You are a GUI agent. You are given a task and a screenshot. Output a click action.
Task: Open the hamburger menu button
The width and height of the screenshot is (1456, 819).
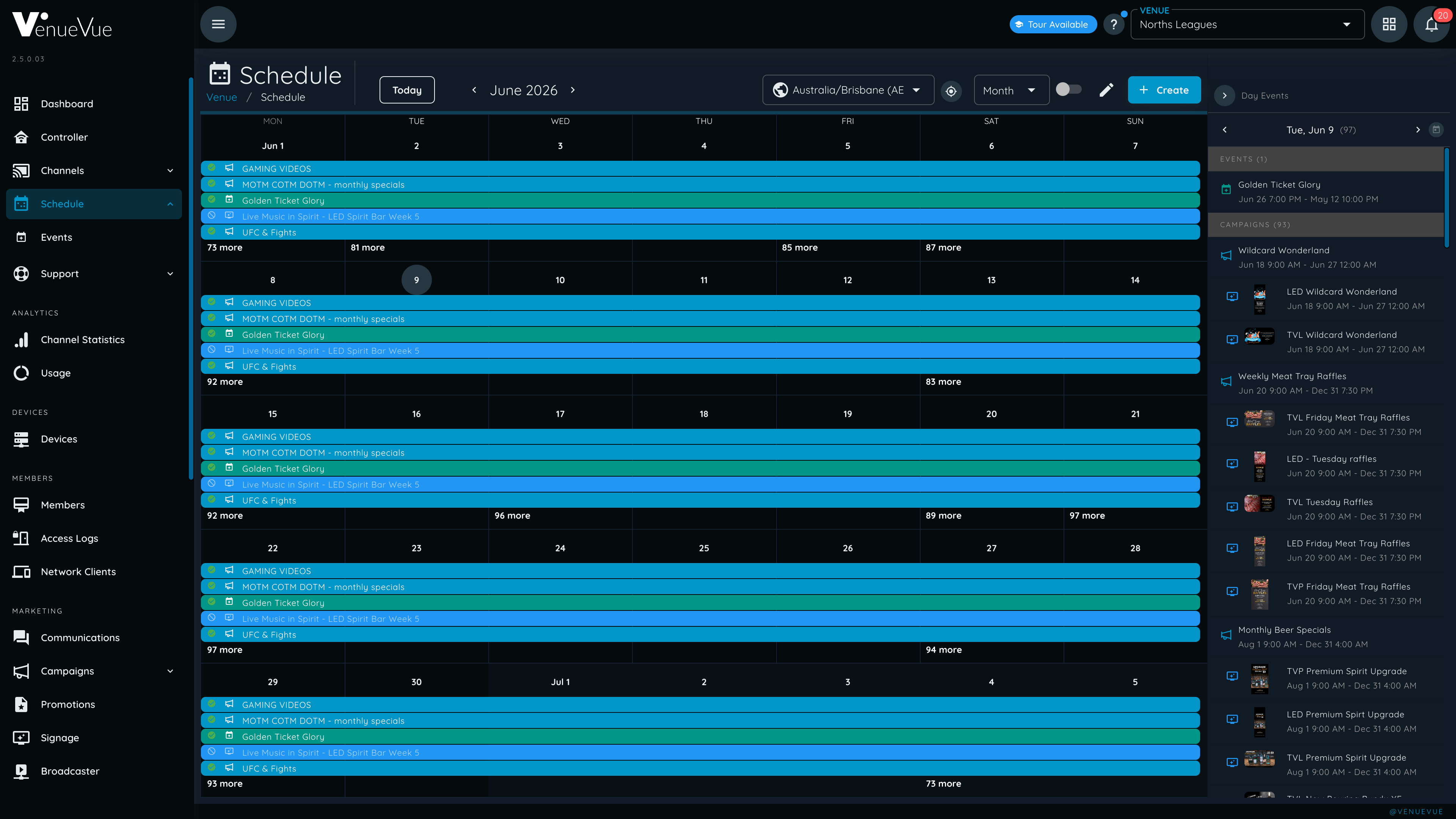tap(218, 24)
